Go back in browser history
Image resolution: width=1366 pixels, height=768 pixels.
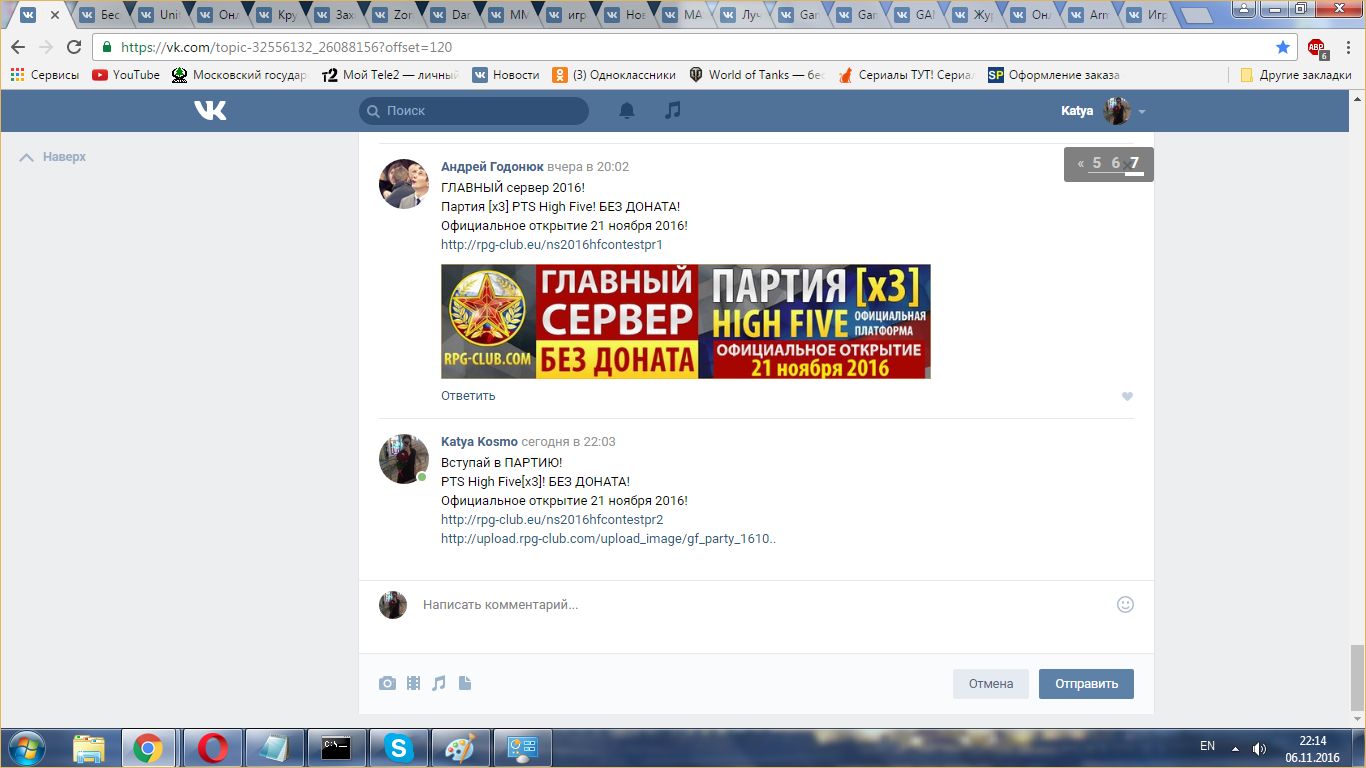(17, 47)
